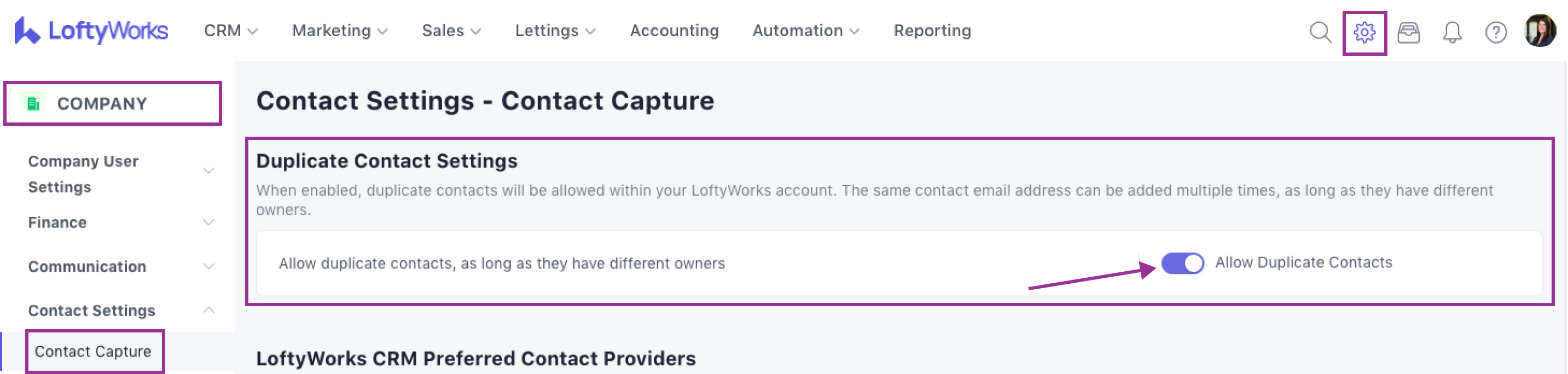Image resolution: width=1568 pixels, height=374 pixels.
Task: Open the Marketing dropdown menu
Action: (x=340, y=31)
